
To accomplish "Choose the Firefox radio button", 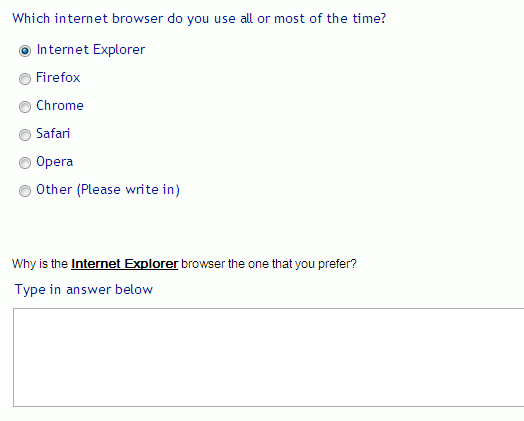I will coord(25,79).
